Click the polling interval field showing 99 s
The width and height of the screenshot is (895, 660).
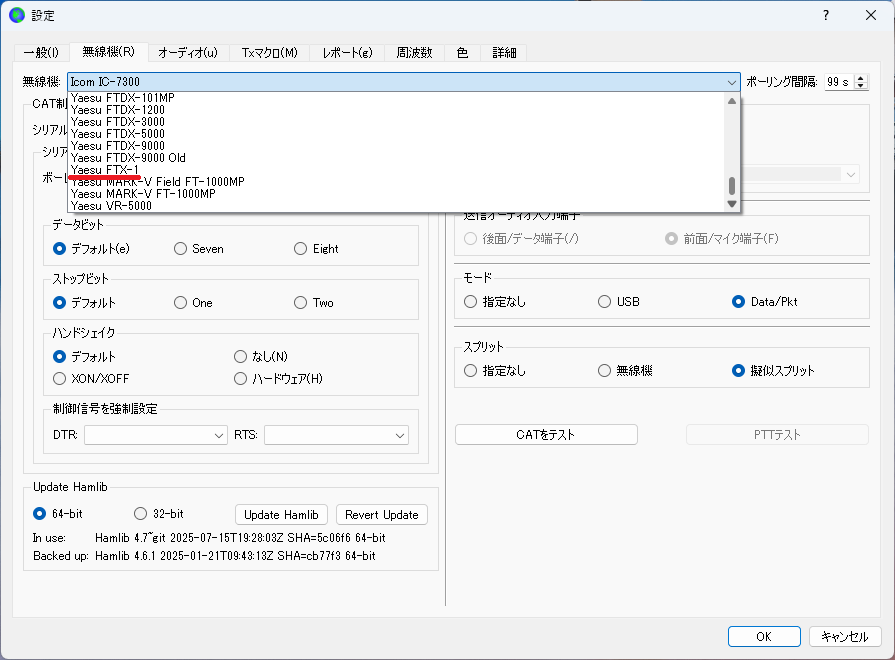(x=839, y=82)
